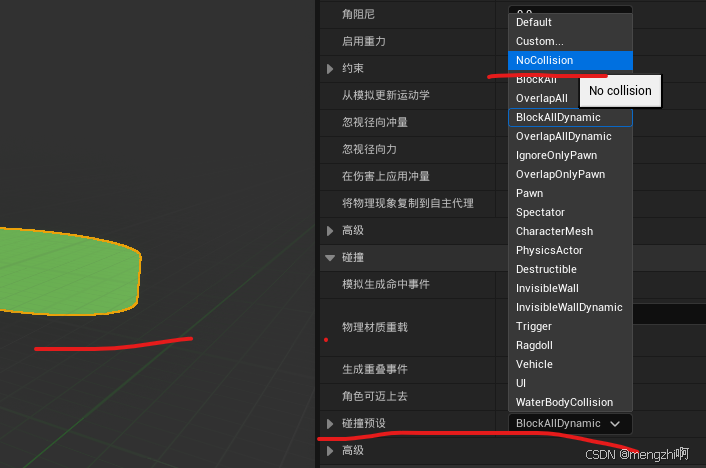Viewport: 706px width, 468px height.
Task: Click the 忽视径向力 label
Action: pyautogui.click(x=369, y=149)
